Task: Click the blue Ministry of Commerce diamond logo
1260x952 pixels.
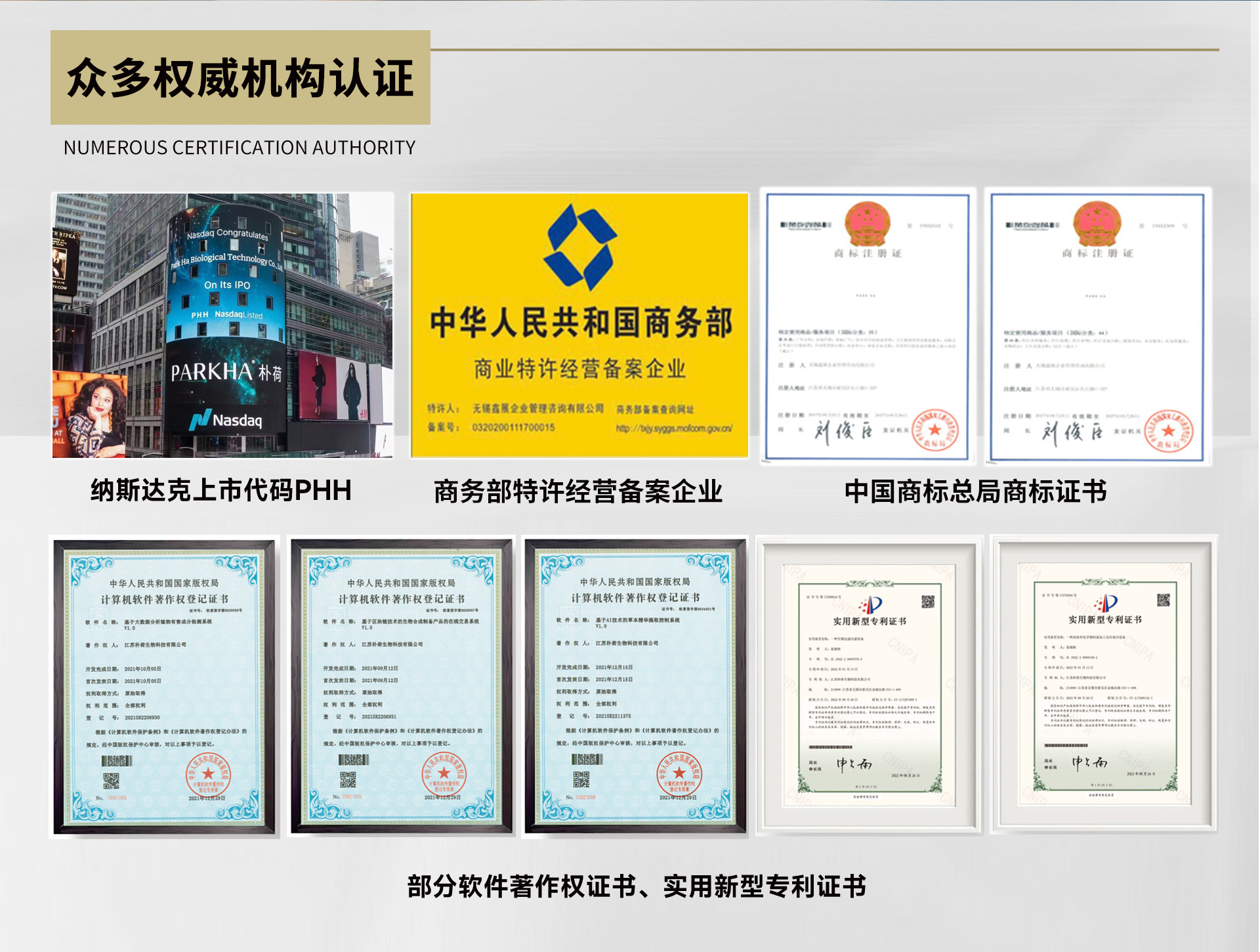Action: tap(580, 247)
